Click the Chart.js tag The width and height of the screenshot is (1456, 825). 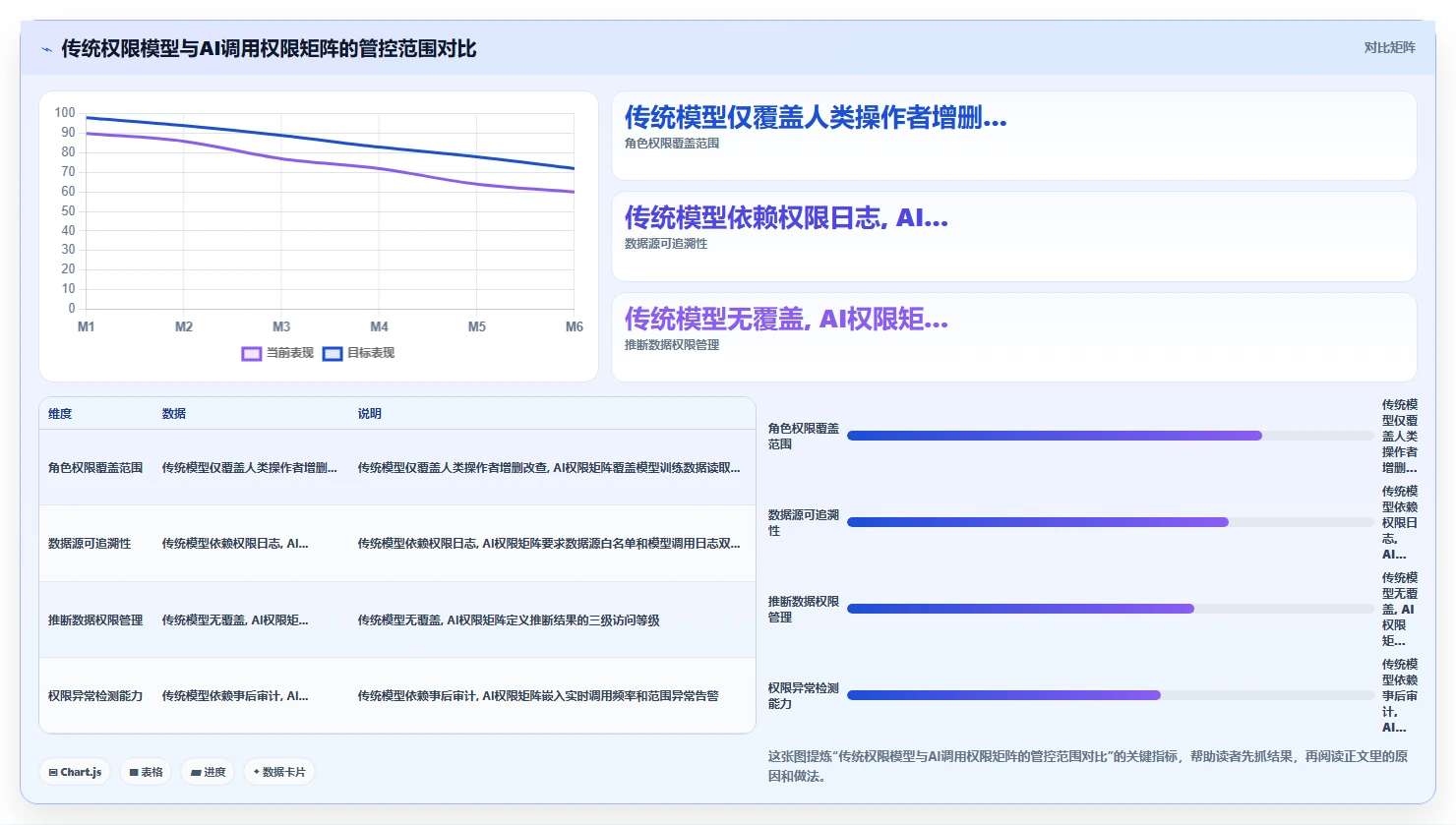(76, 772)
